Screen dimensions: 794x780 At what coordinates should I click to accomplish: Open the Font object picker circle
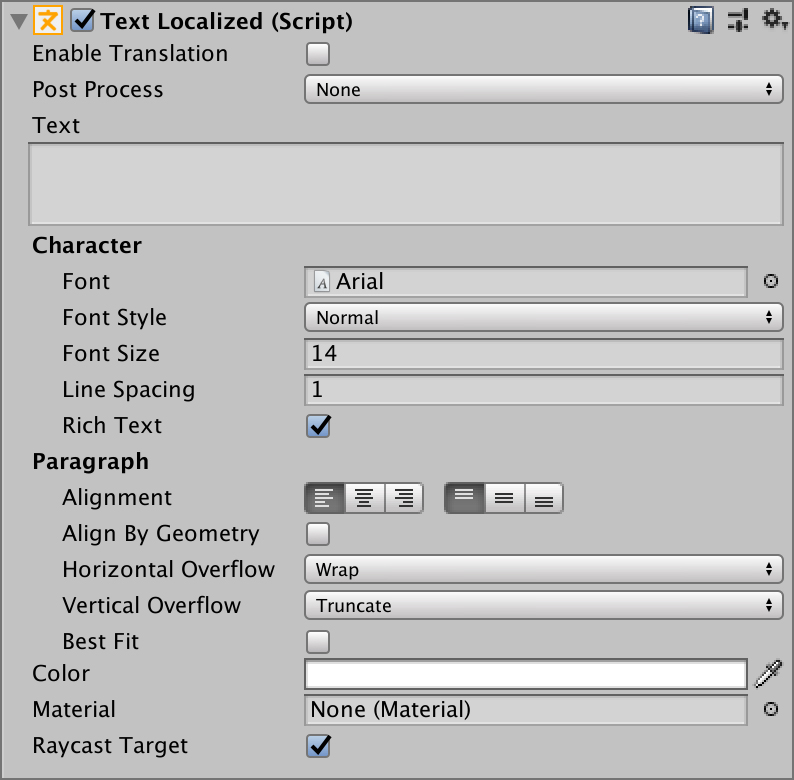(771, 281)
